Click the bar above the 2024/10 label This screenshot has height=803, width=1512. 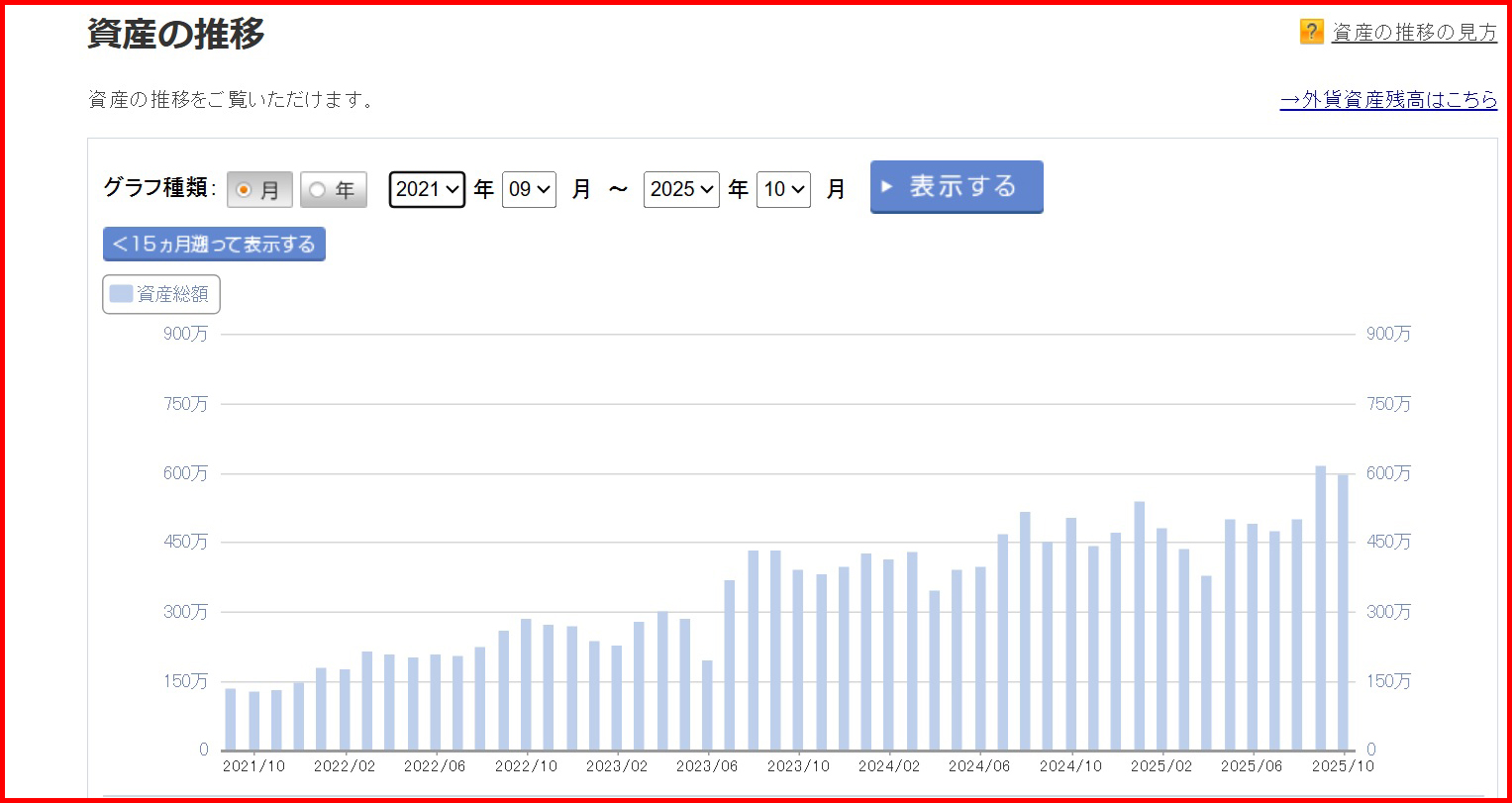click(1070, 634)
